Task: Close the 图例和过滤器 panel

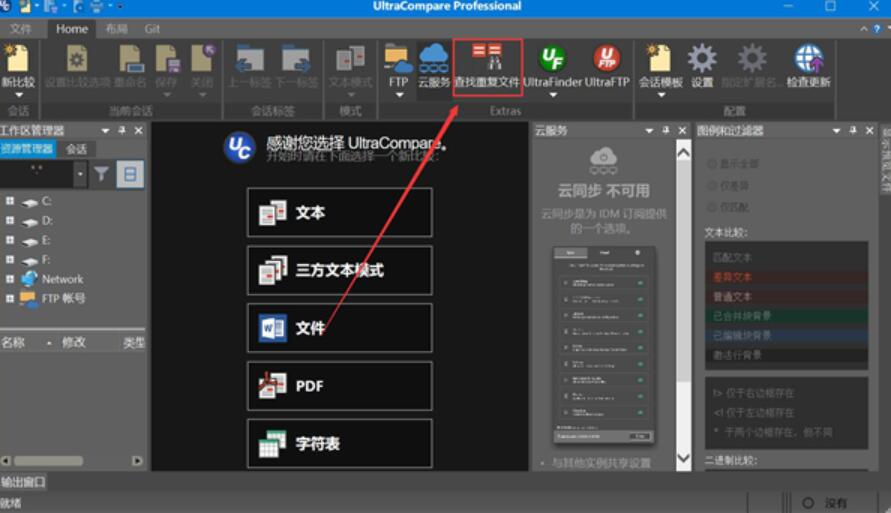Action: click(869, 131)
